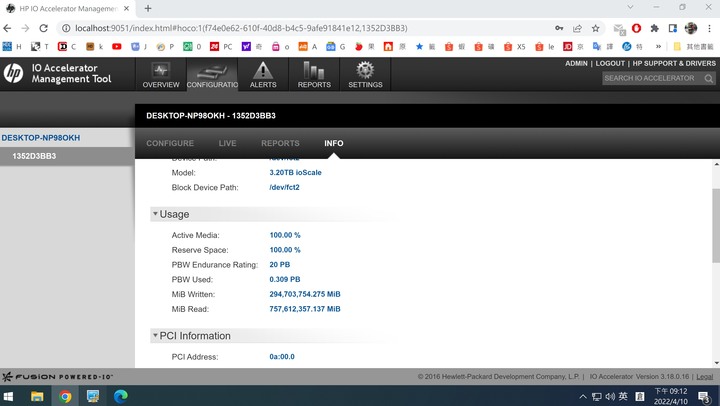This screenshot has height=406, width=720.
Task: Click the HP logo in header
Action: (13, 73)
